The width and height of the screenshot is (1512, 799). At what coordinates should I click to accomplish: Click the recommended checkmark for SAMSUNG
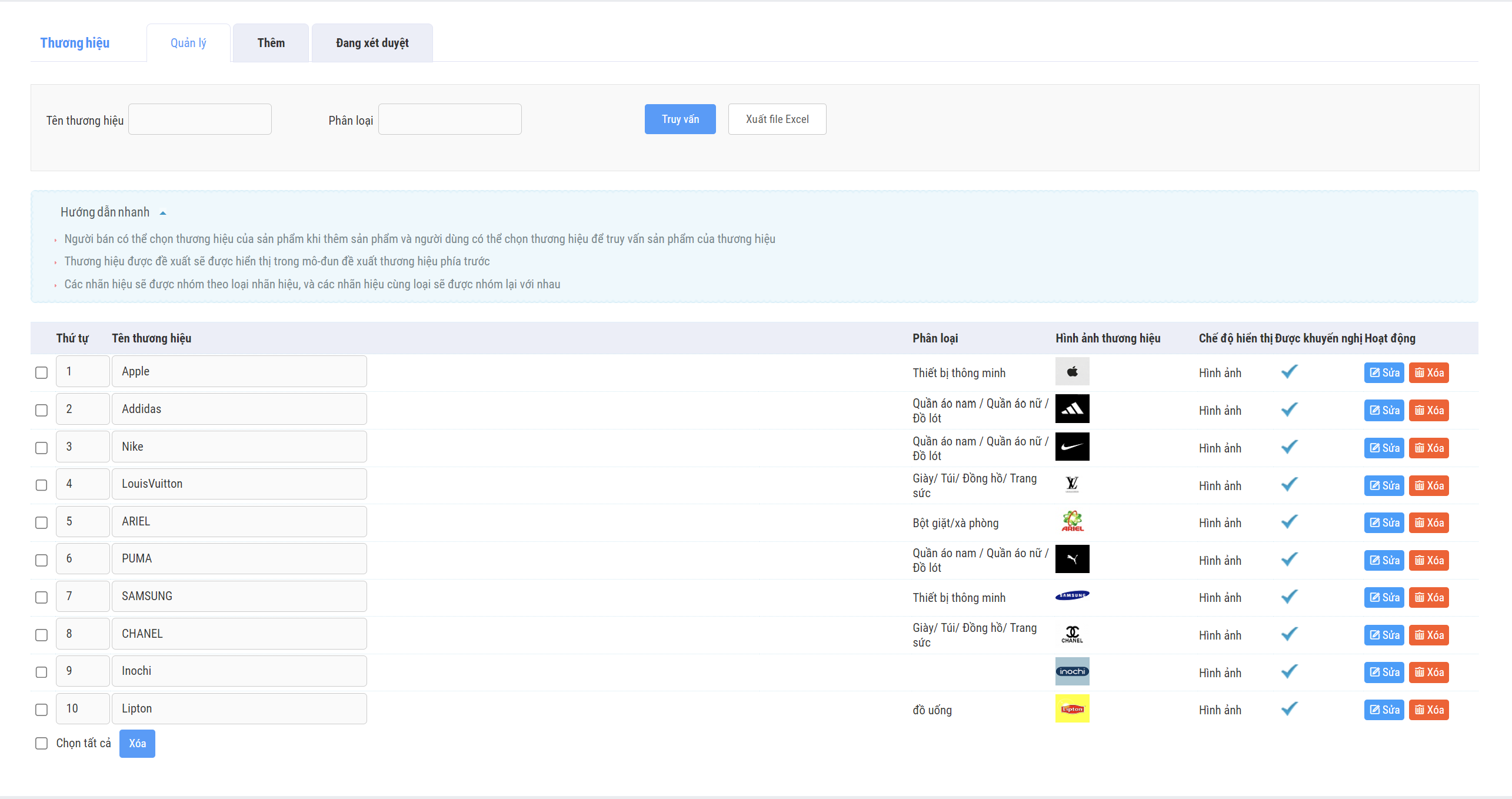1289,597
